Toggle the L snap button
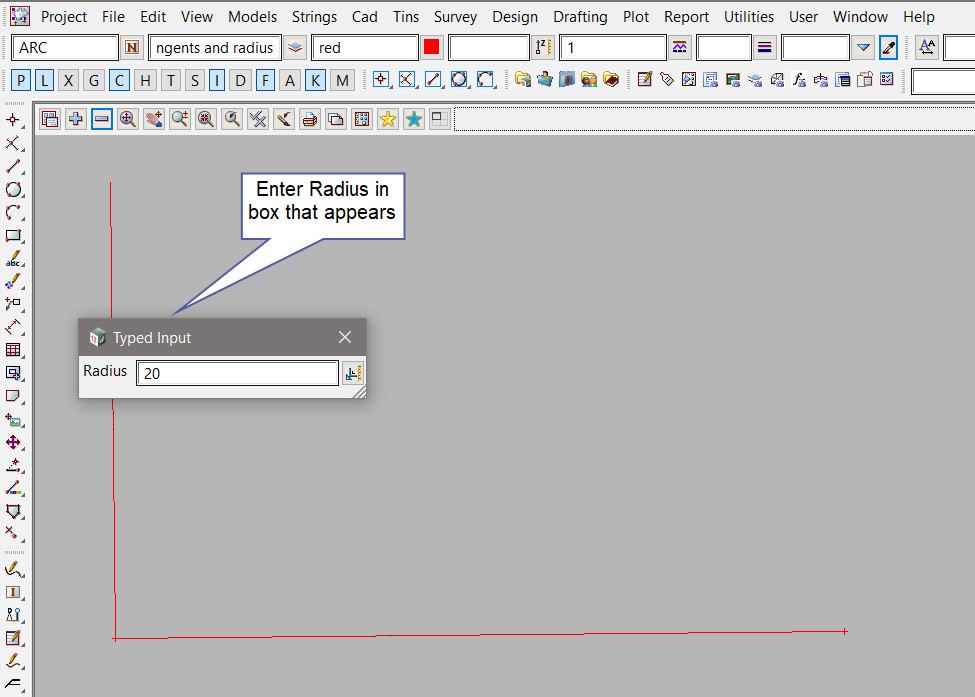The width and height of the screenshot is (975, 697). 45,81
